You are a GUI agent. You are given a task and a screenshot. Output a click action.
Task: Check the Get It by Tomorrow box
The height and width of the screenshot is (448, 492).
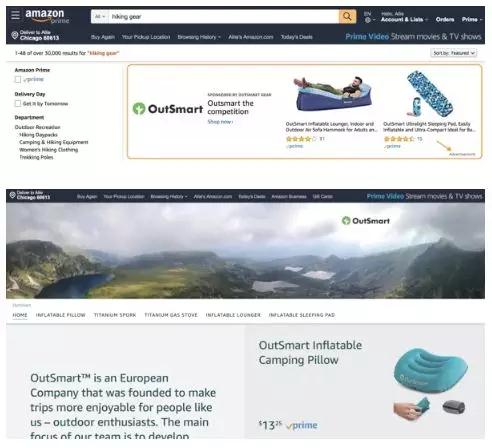tap(18, 104)
